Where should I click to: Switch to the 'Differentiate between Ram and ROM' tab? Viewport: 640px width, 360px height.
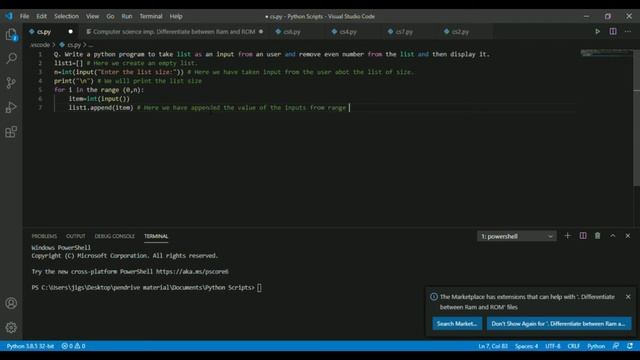click(174, 31)
